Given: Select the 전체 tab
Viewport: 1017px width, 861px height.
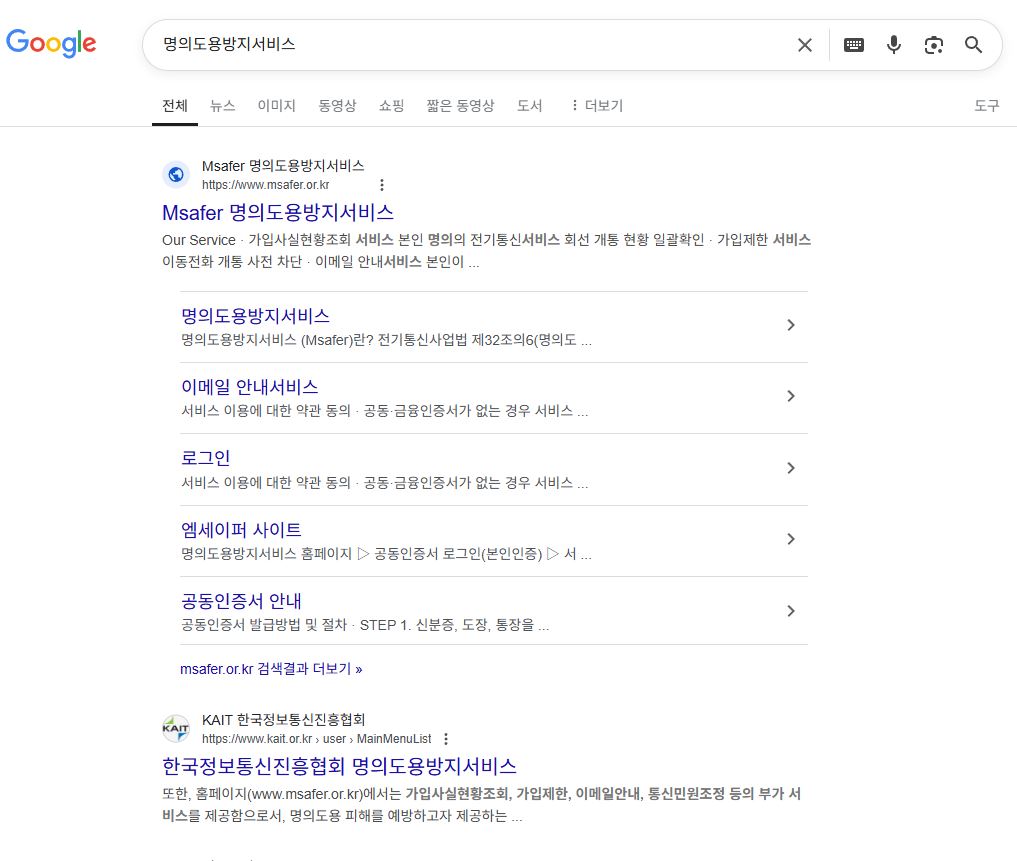Looking at the screenshot, I should [x=174, y=105].
